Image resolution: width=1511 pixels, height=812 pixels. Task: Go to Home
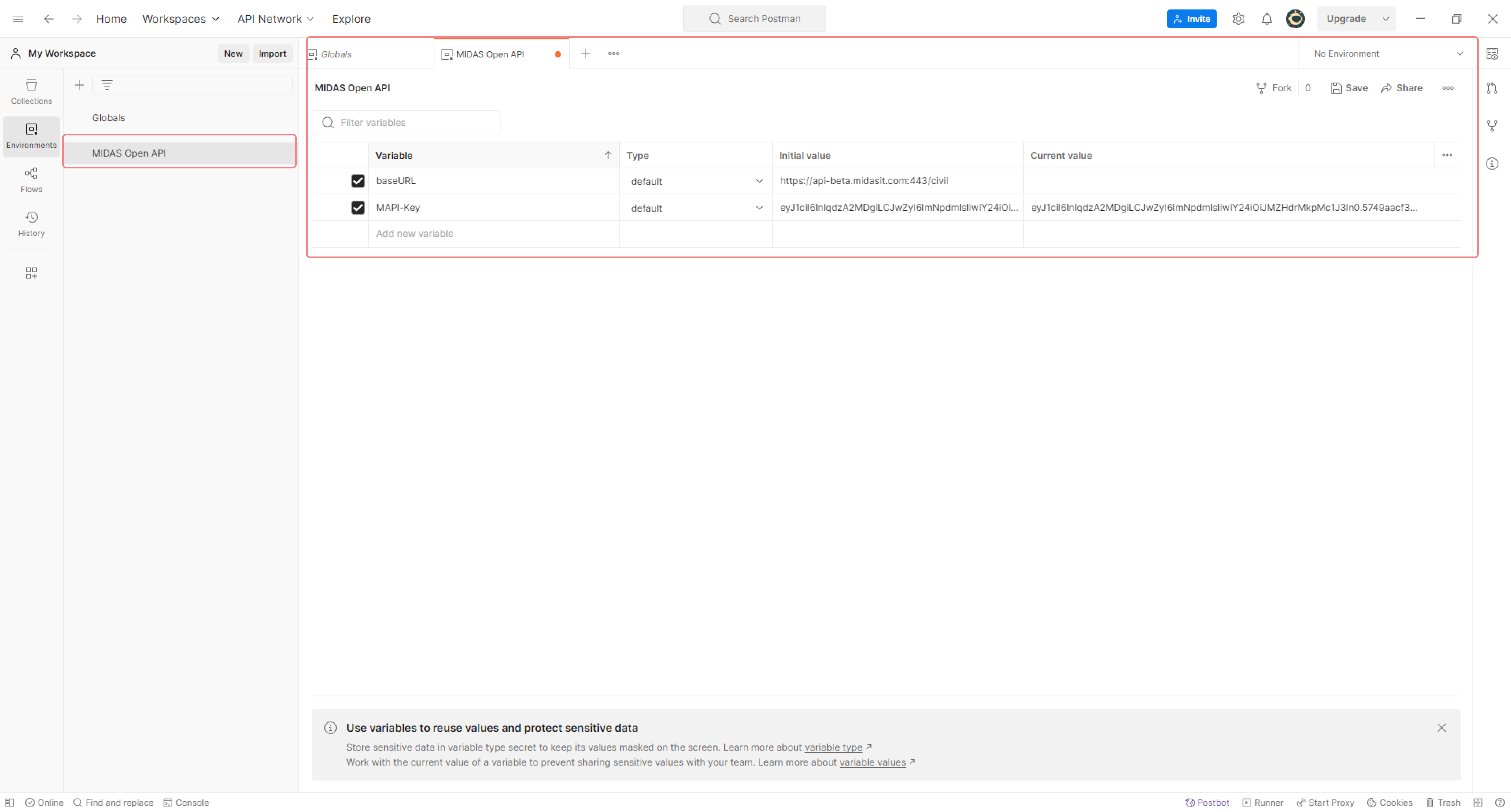(111, 19)
